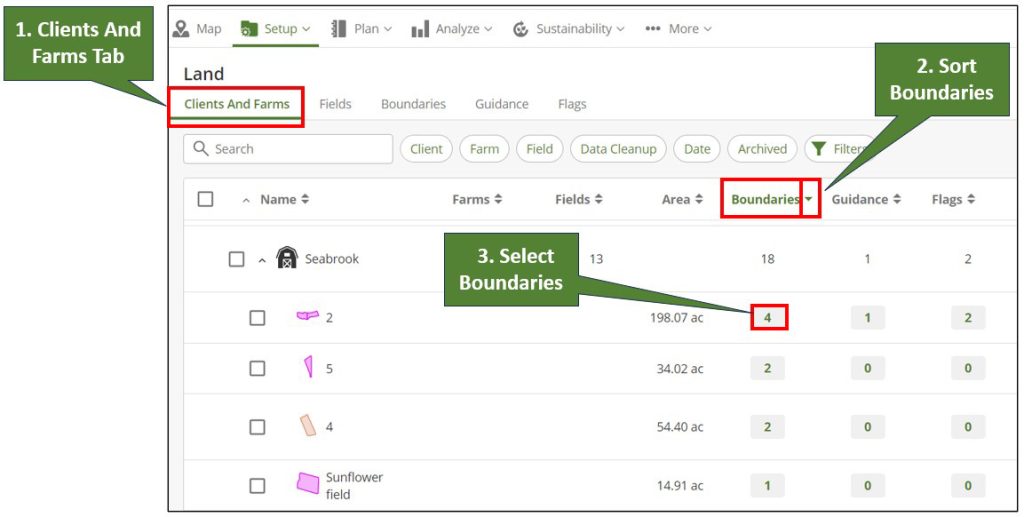Open the Plan dropdown menu
This screenshot has height=517, width=1024.
tap(361, 29)
